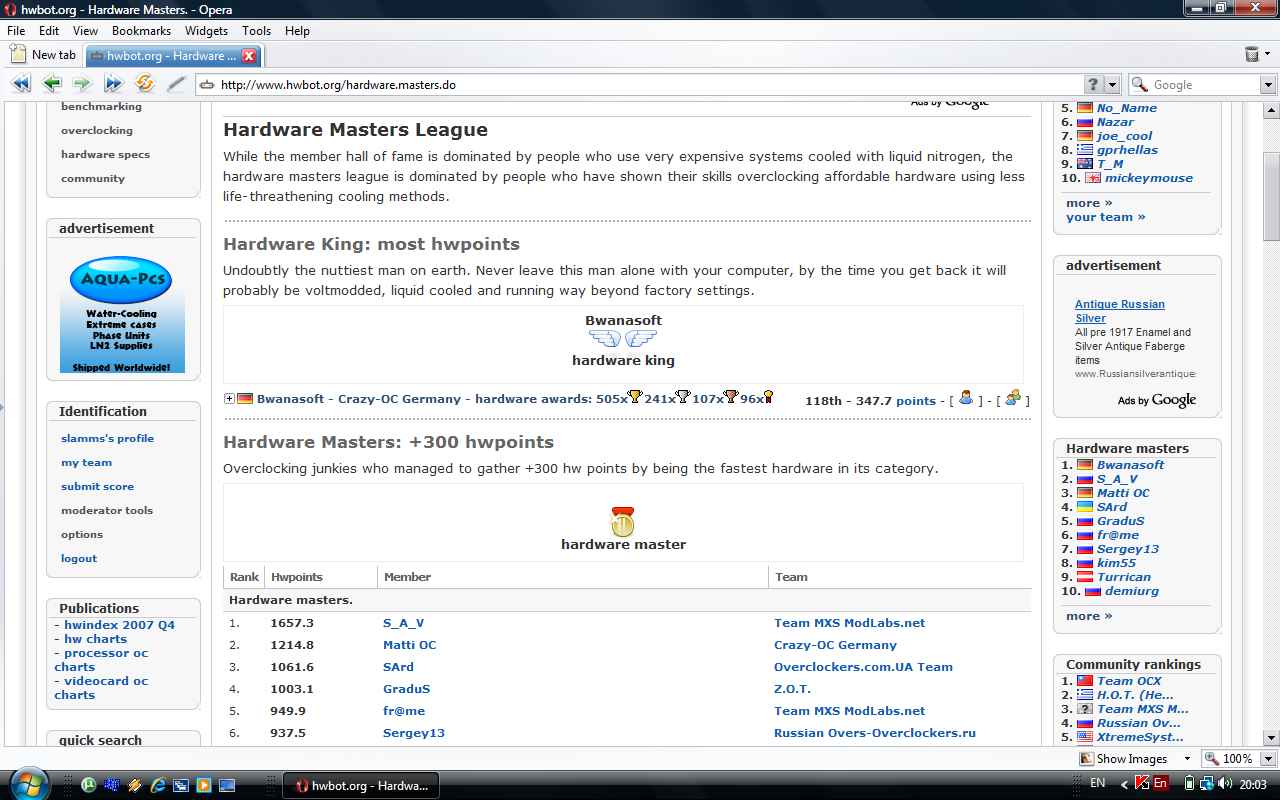
Task: Open the Bookmarks menu
Action: pos(142,31)
